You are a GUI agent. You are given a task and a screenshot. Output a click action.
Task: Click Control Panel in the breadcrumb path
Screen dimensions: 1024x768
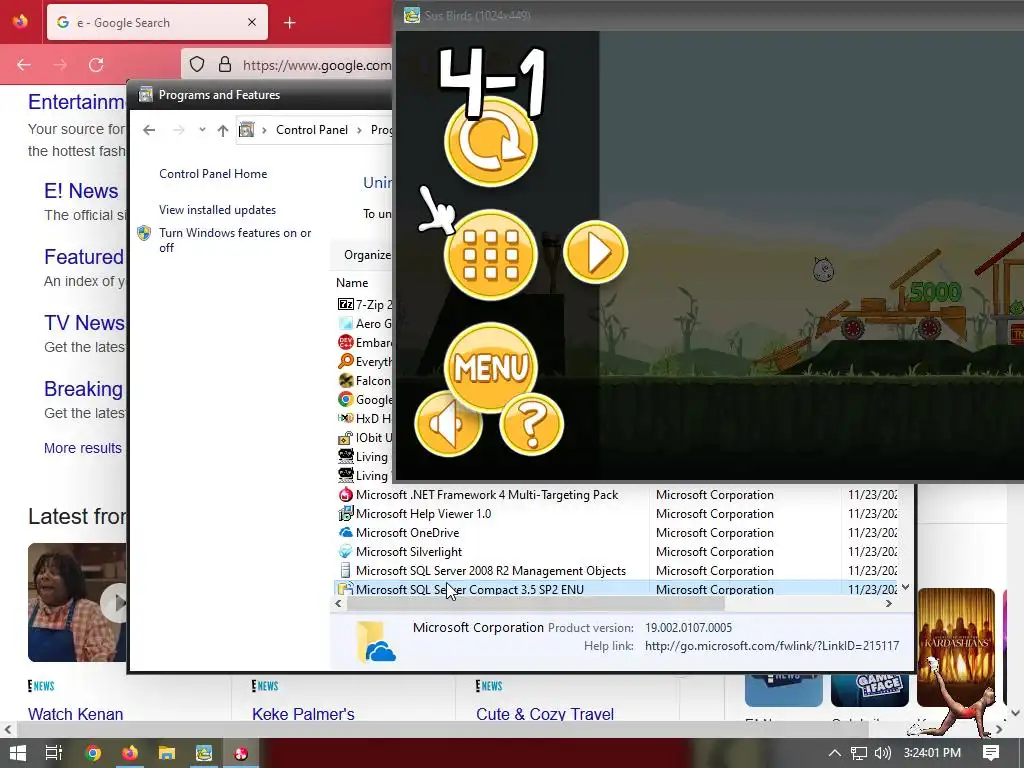click(312, 130)
